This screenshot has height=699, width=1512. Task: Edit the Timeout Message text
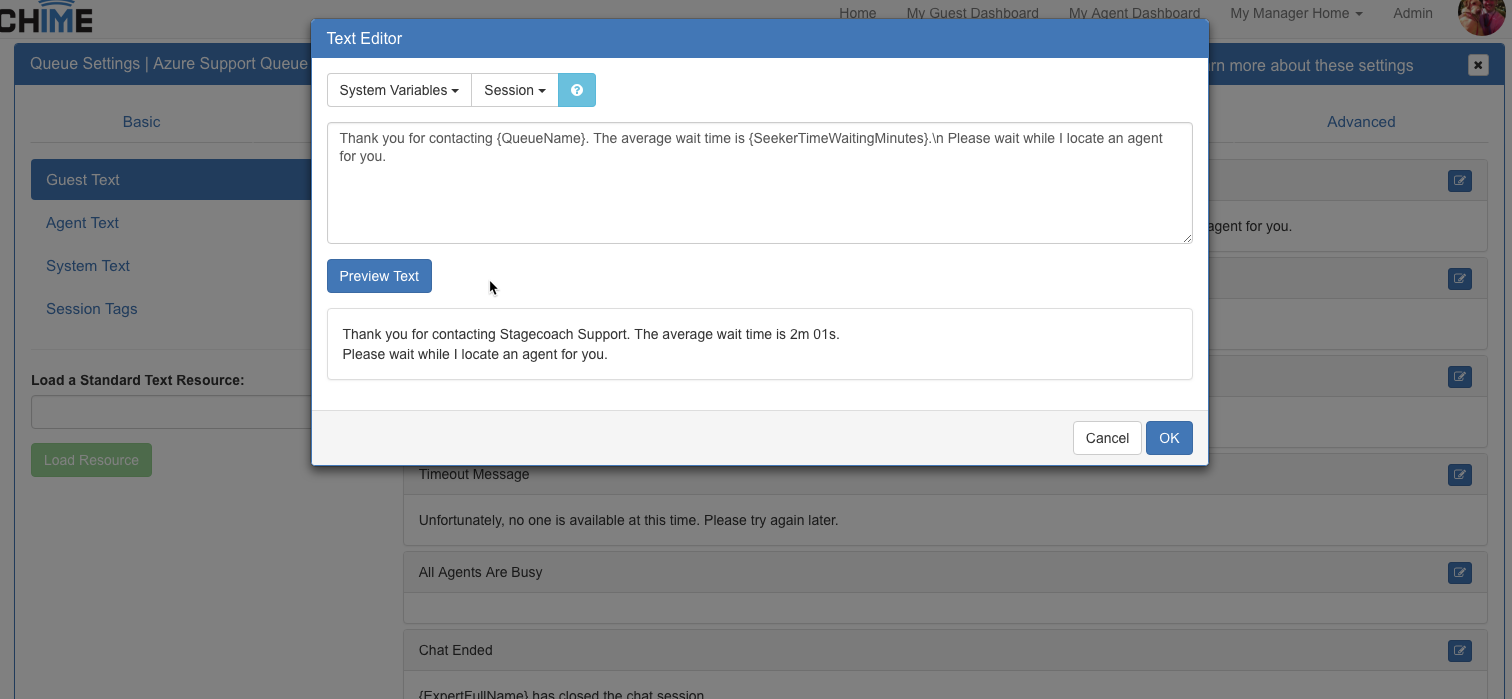1459,475
